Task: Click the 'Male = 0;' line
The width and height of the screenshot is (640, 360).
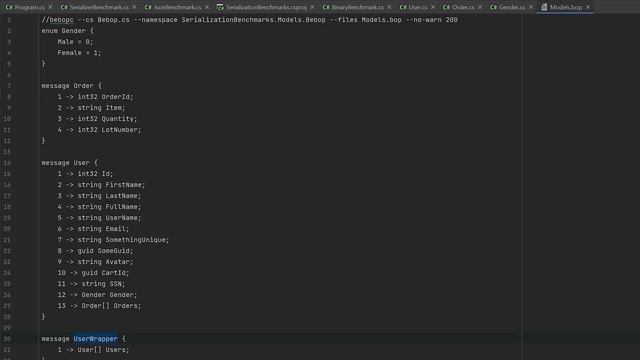Action: (75, 42)
